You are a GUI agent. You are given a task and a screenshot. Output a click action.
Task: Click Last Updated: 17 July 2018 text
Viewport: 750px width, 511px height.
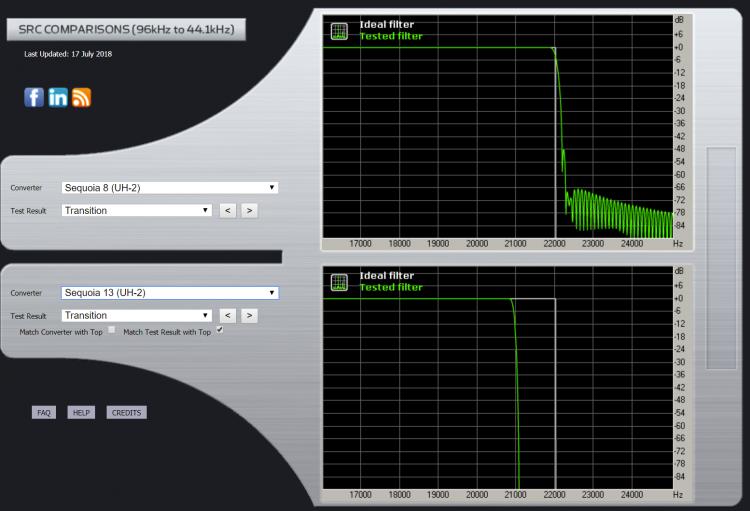click(x=68, y=54)
